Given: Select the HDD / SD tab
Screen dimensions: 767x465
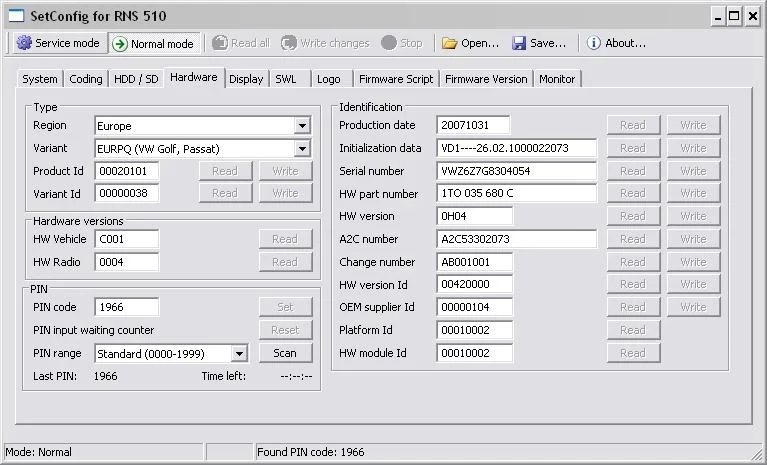Looking at the screenshot, I should (136, 79).
